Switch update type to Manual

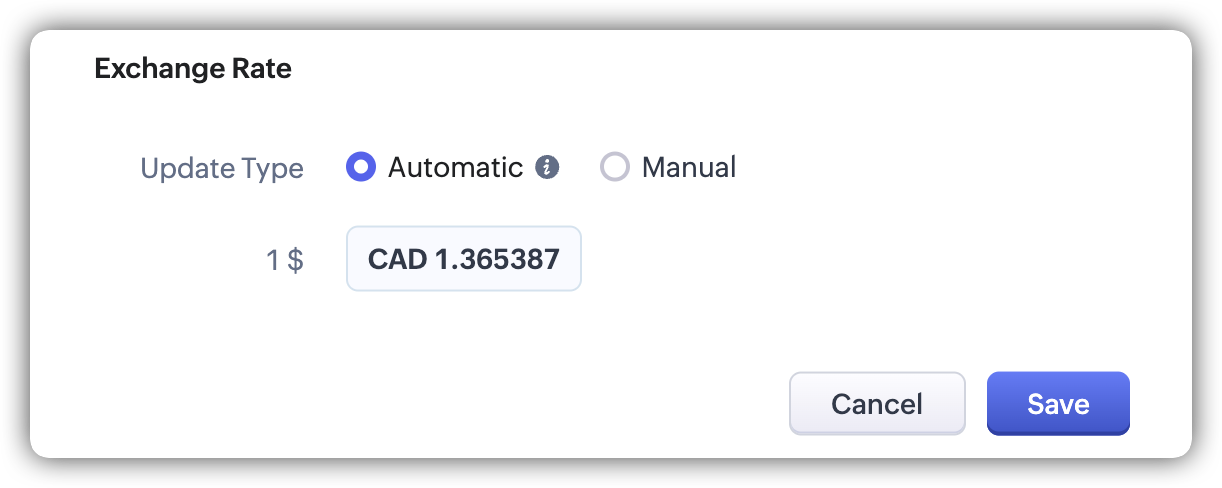tap(614, 167)
